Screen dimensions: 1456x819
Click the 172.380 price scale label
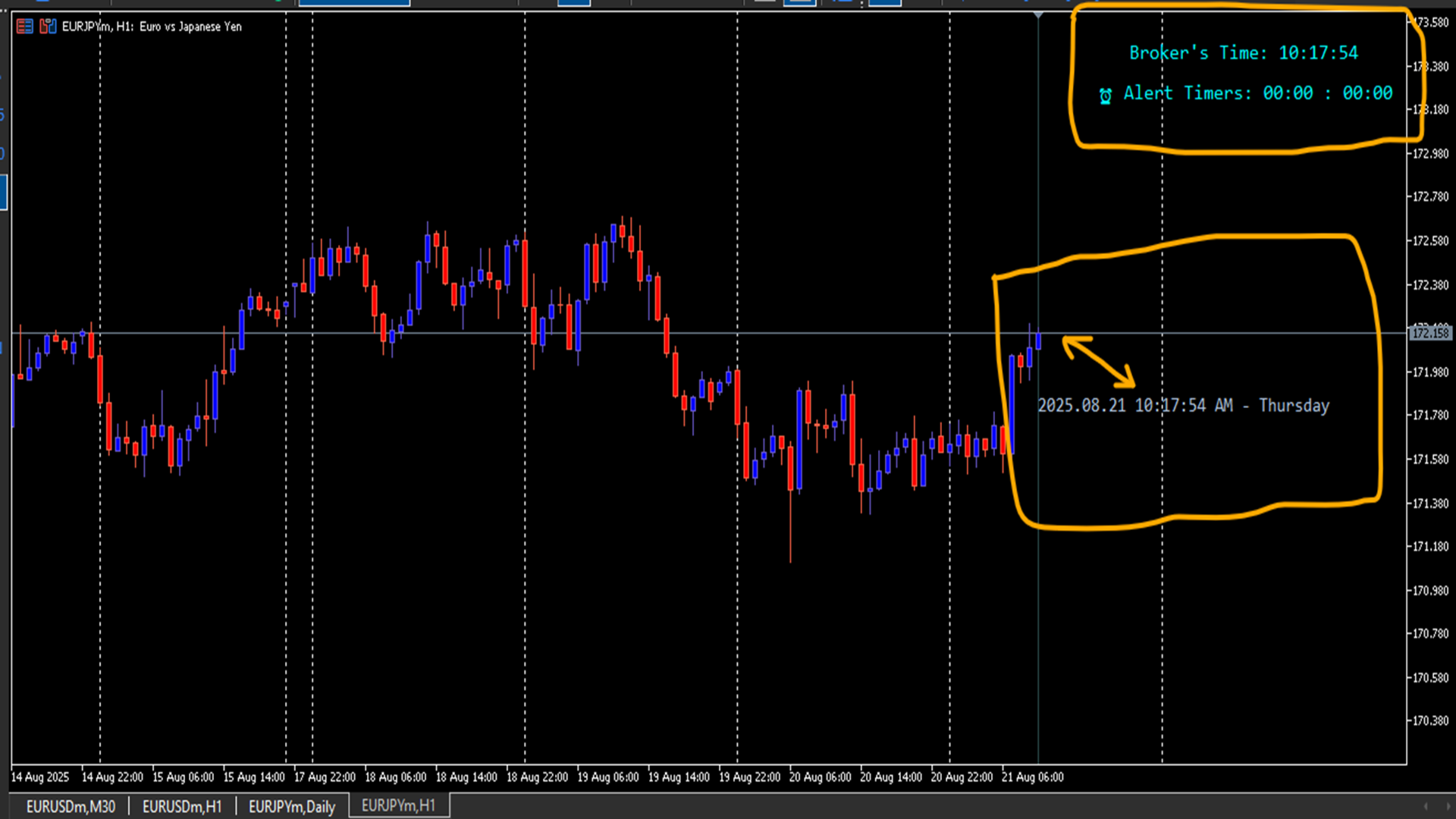1430,285
